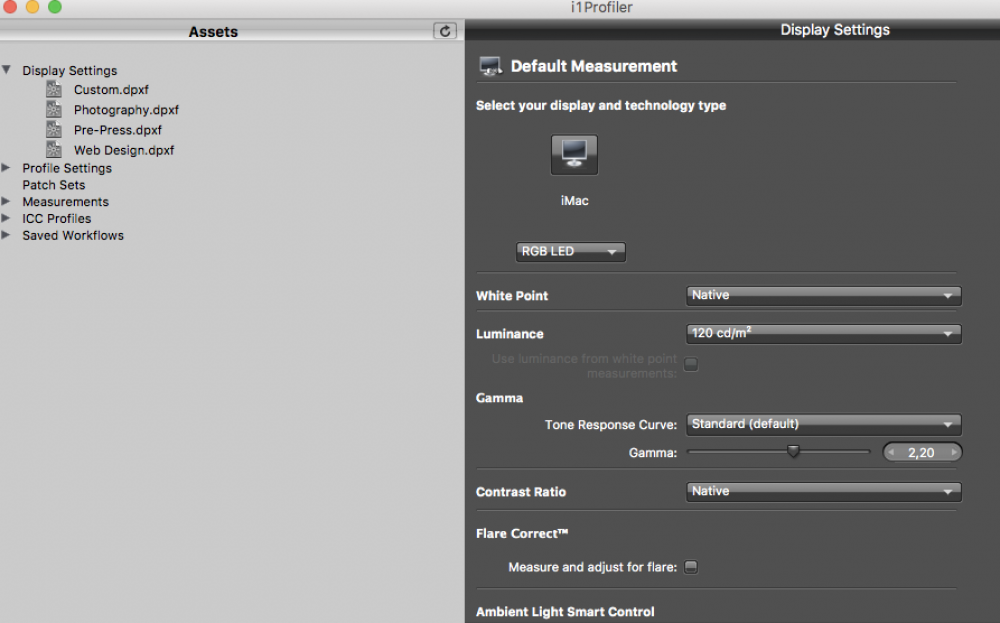Click the ICC Profiles tree label
This screenshot has height=623, width=1000.
[57, 218]
